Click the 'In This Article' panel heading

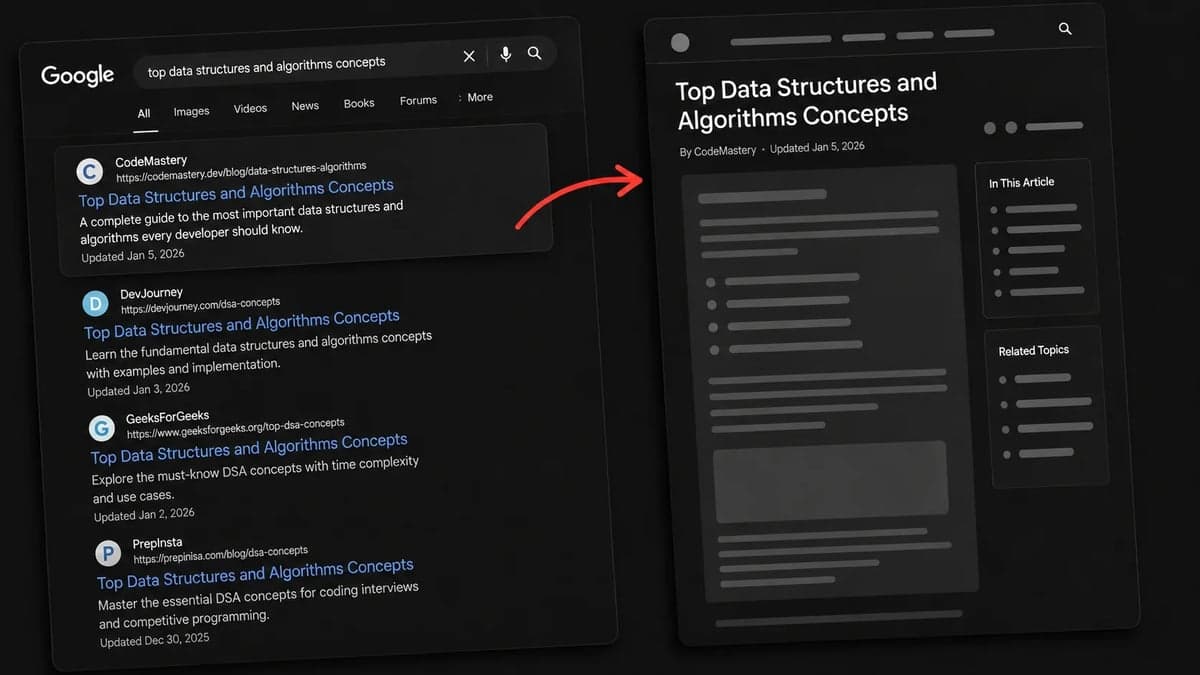click(x=1021, y=182)
